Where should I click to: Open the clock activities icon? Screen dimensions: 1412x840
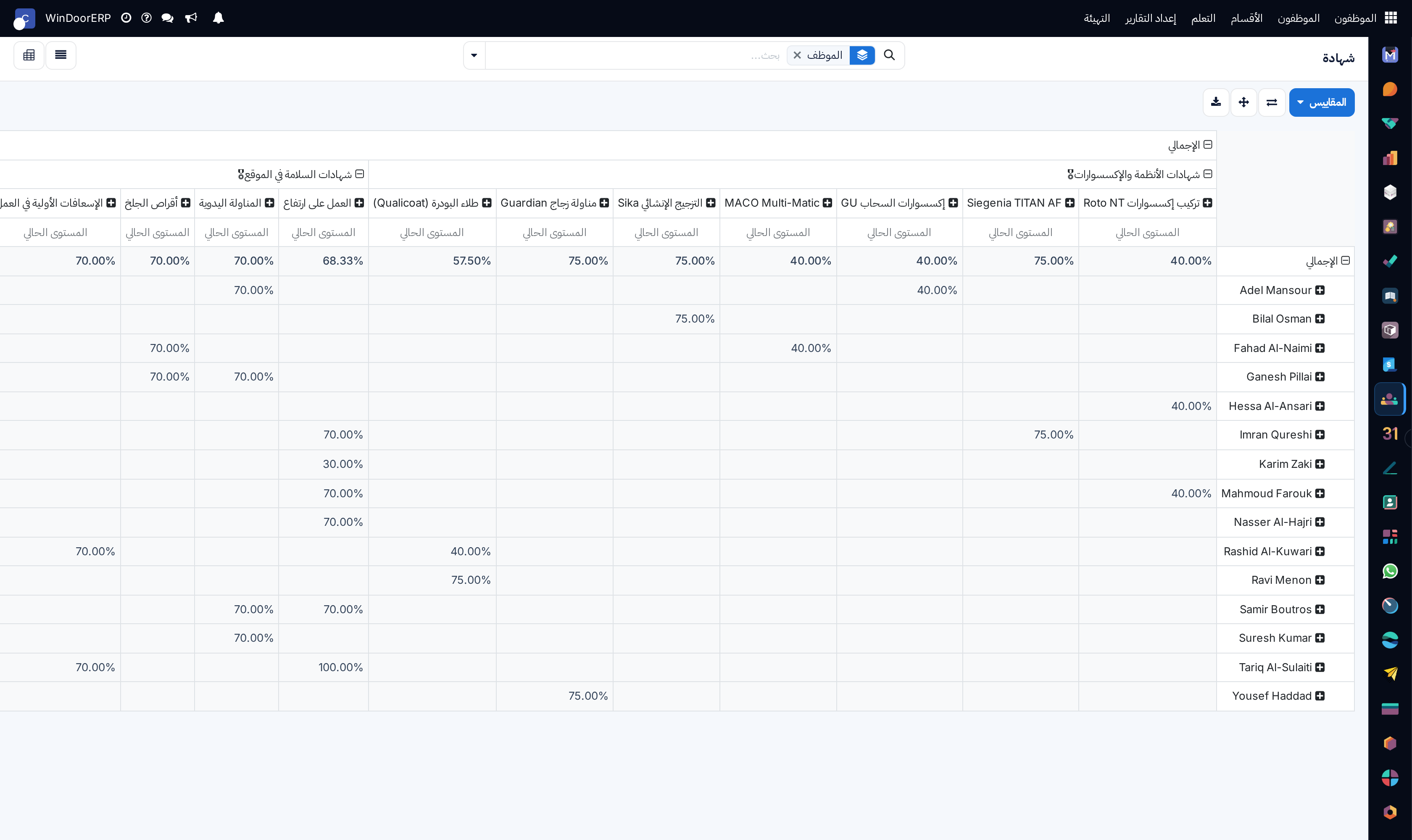[126, 18]
